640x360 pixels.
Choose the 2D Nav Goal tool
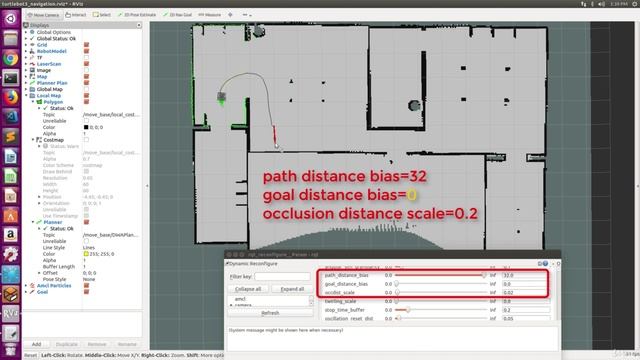click(x=178, y=15)
